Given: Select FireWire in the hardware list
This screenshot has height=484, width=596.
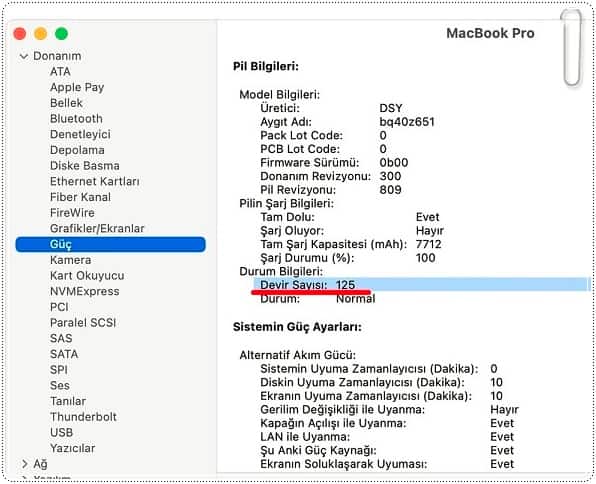Looking at the screenshot, I should coord(72,213).
